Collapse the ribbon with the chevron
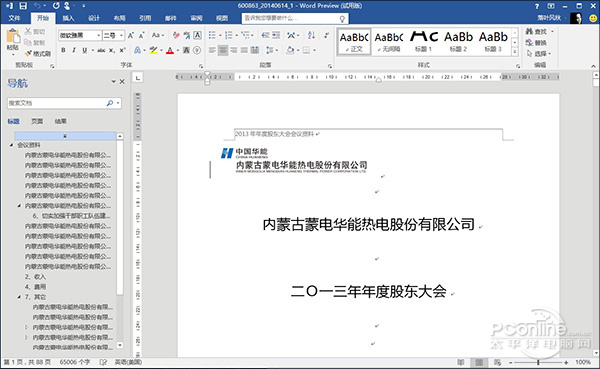 [593, 66]
